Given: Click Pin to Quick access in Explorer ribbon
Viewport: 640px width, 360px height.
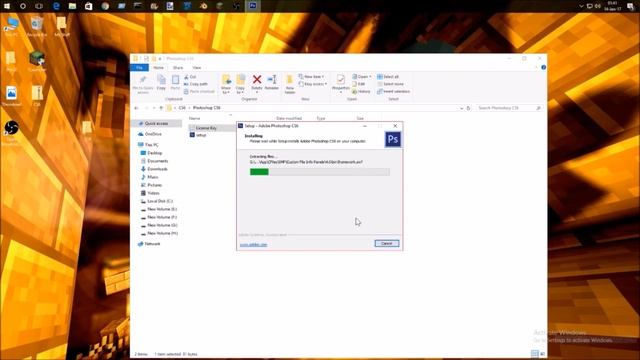Looking at the screenshot, I should [x=143, y=84].
